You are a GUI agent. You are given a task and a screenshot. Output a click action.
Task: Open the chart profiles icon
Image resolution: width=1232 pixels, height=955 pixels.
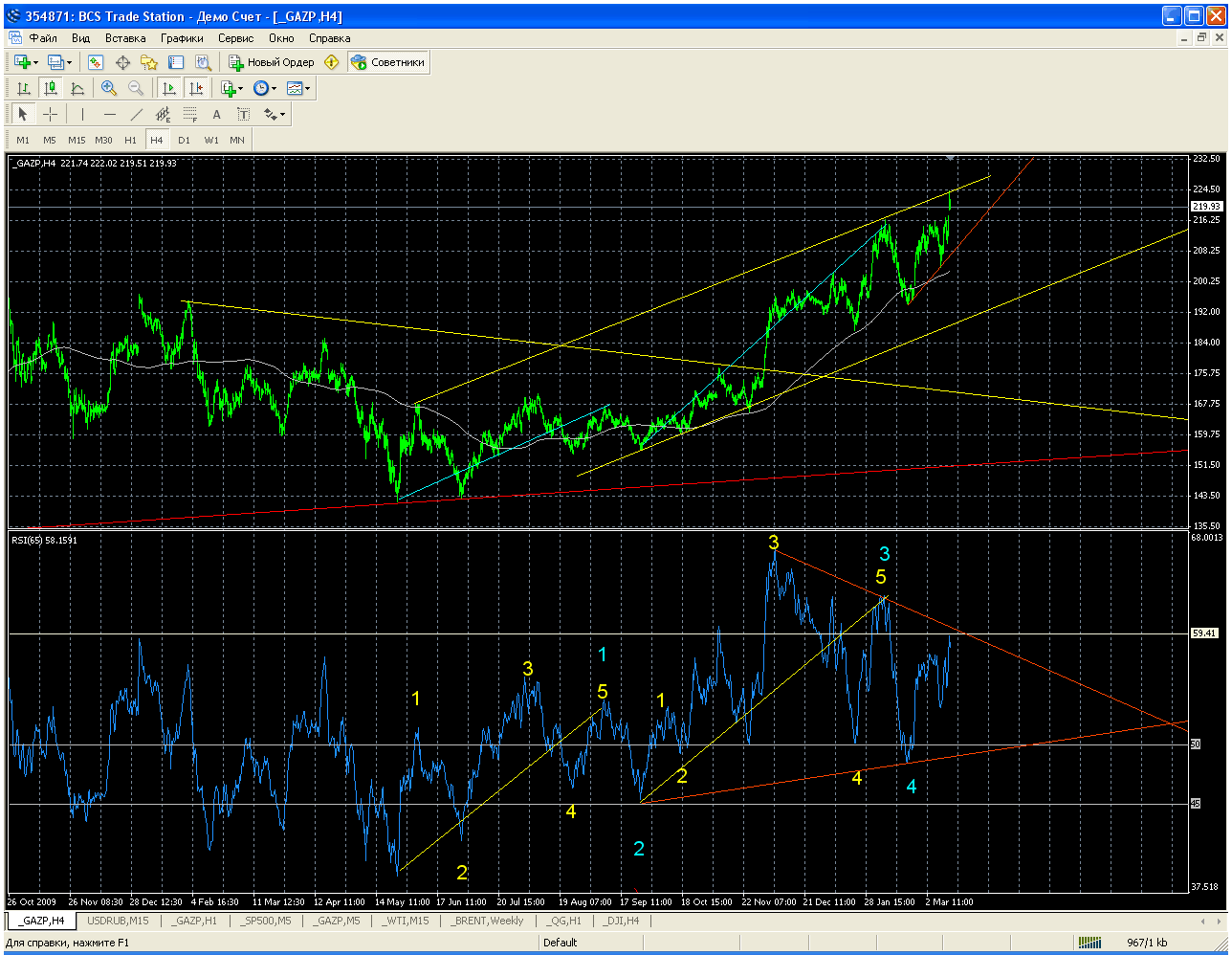click(55, 62)
